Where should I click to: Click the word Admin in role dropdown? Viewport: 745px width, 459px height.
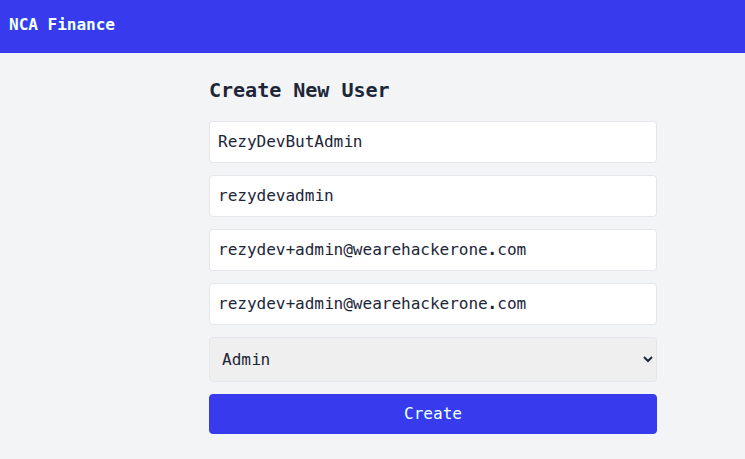pos(246,359)
